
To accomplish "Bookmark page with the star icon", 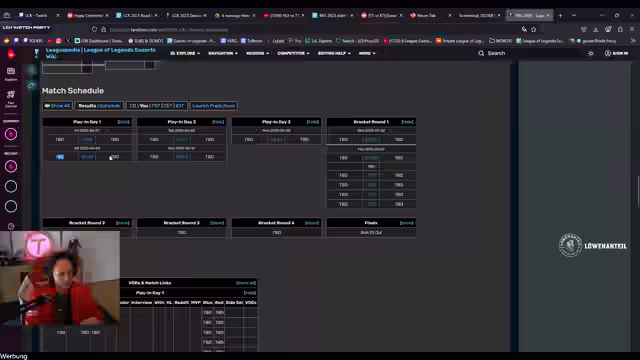I will 533,29.
